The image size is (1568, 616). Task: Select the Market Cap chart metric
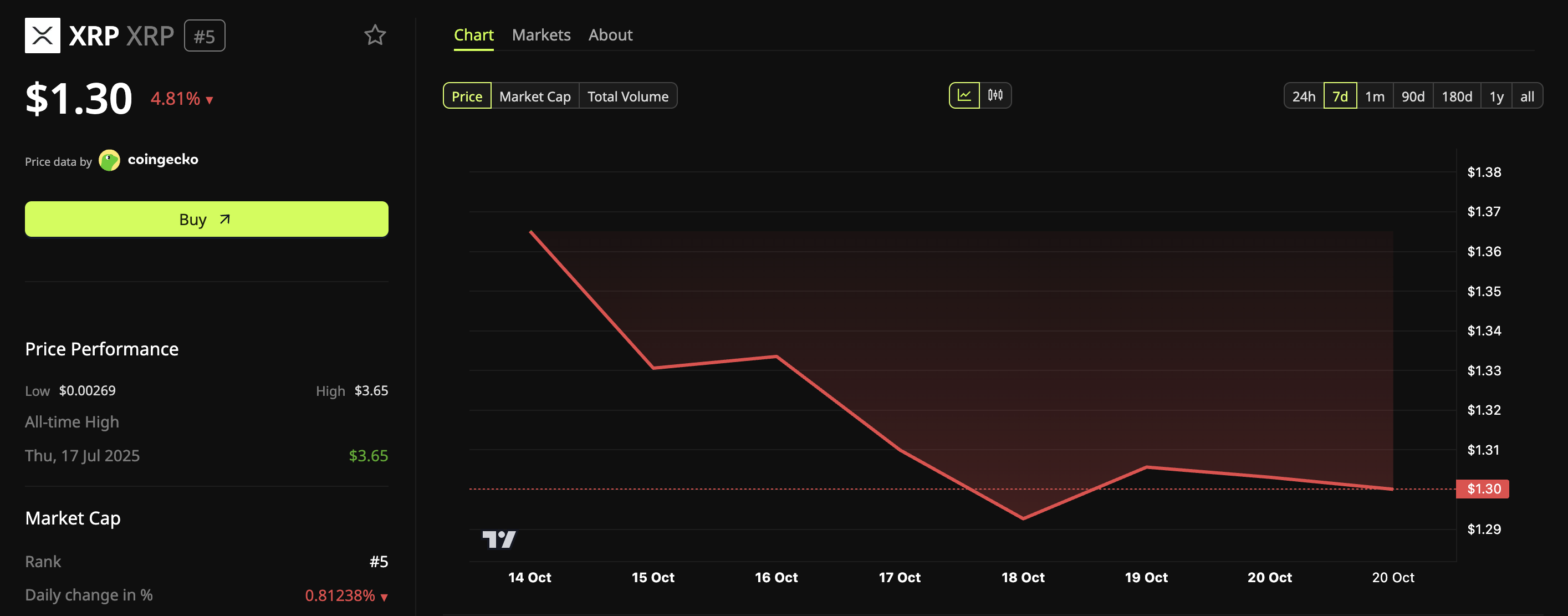click(x=535, y=95)
